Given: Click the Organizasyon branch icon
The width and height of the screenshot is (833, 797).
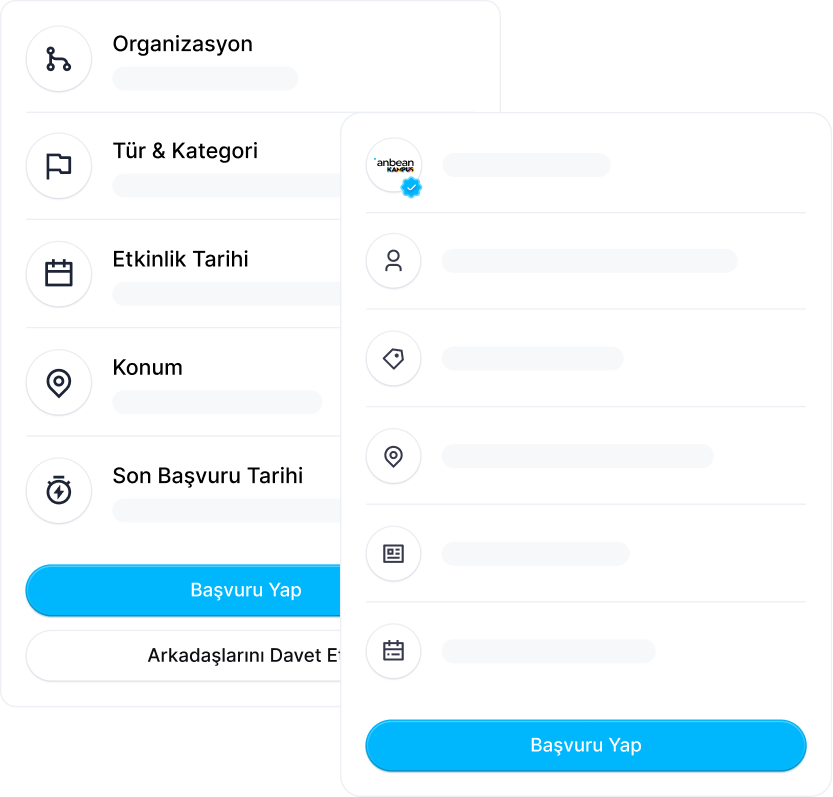Looking at the screenshot, I should pyautogui.click(x=58, y=59).
